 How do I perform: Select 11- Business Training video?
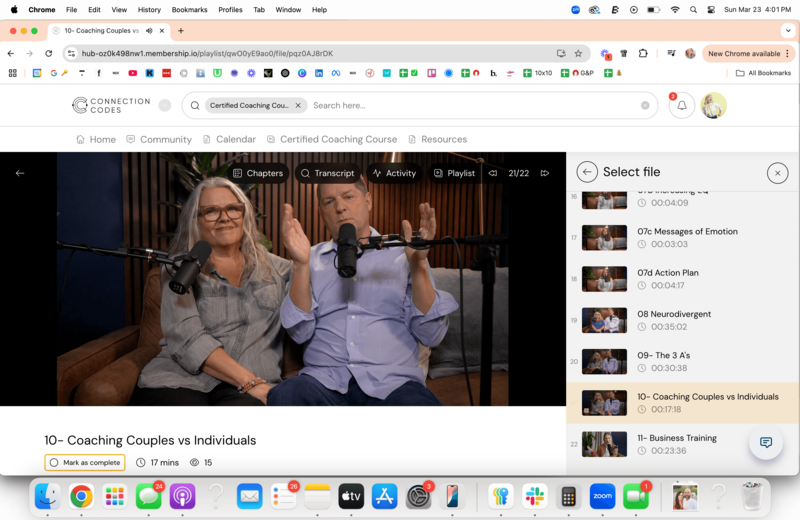point(683,444)
